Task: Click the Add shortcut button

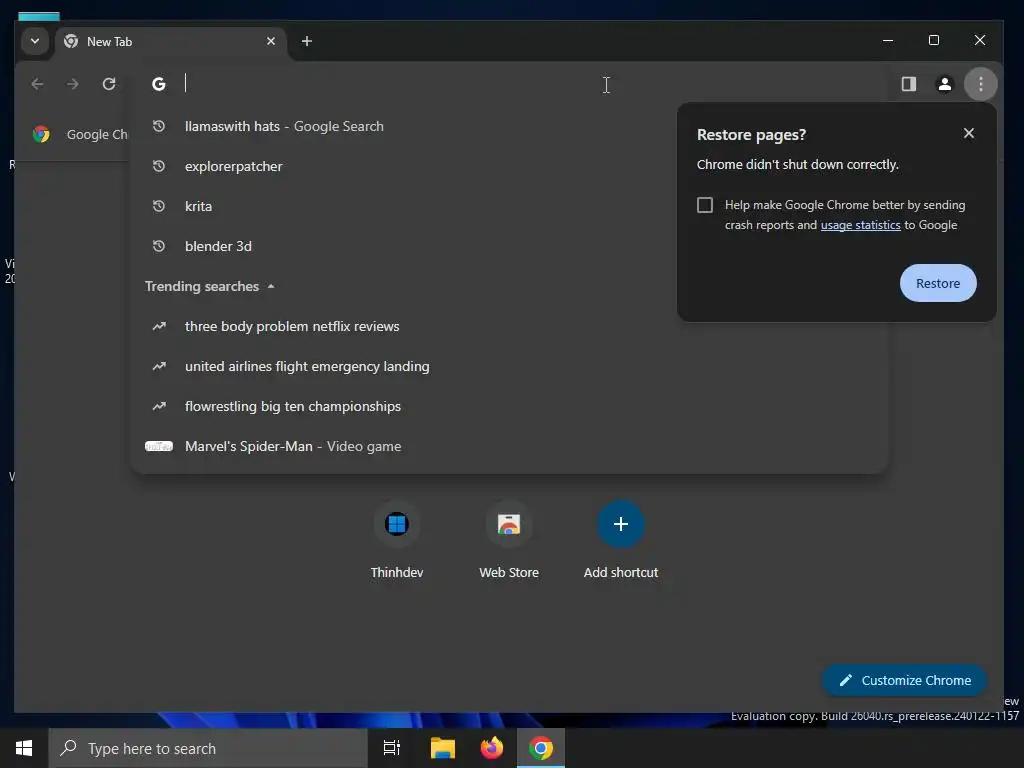Action: click(x=620, y=539)
